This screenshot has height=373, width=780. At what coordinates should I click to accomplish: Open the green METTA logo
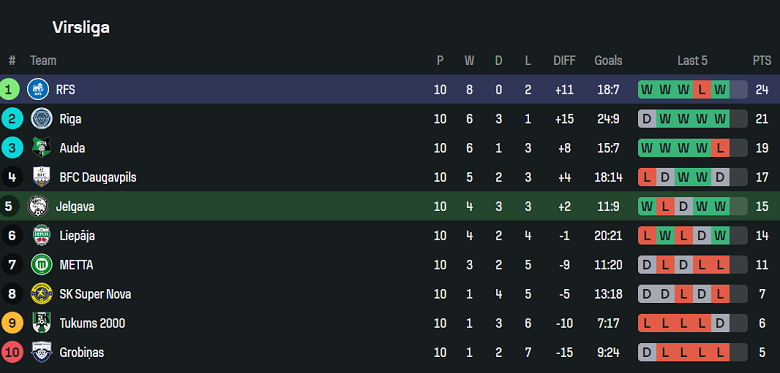(41, 265)
